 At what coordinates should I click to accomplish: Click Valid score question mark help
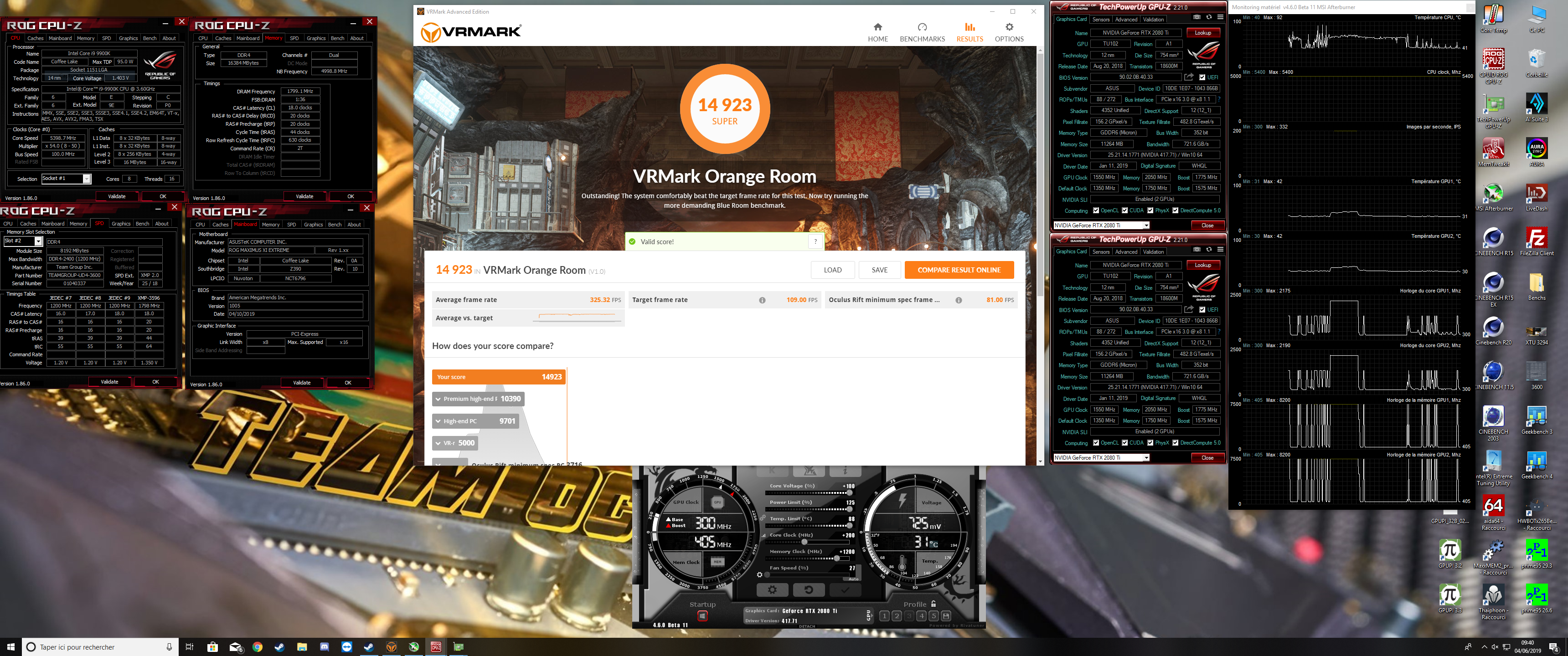coord(815,241)
